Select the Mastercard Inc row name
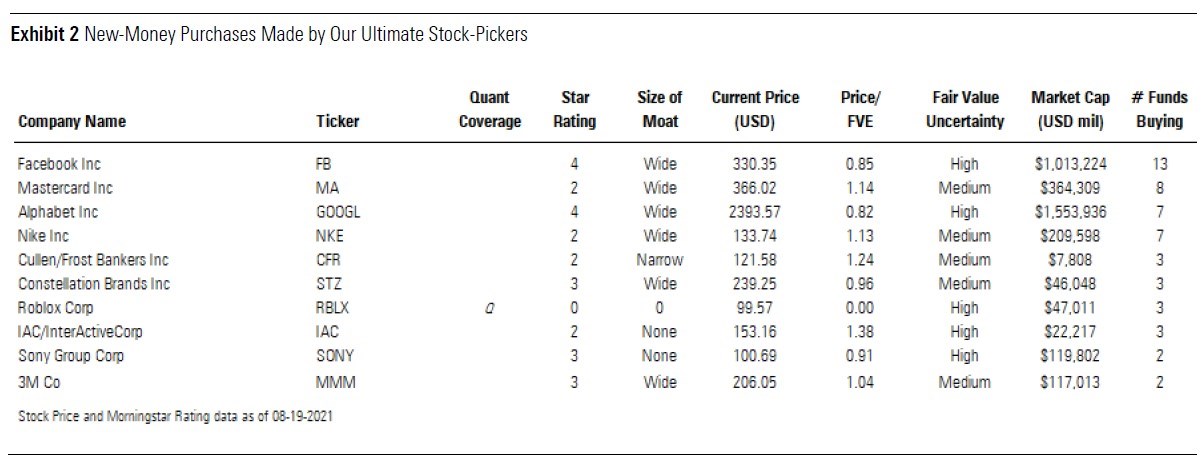This screenshot has width=1204, height=465. (65, 188)
